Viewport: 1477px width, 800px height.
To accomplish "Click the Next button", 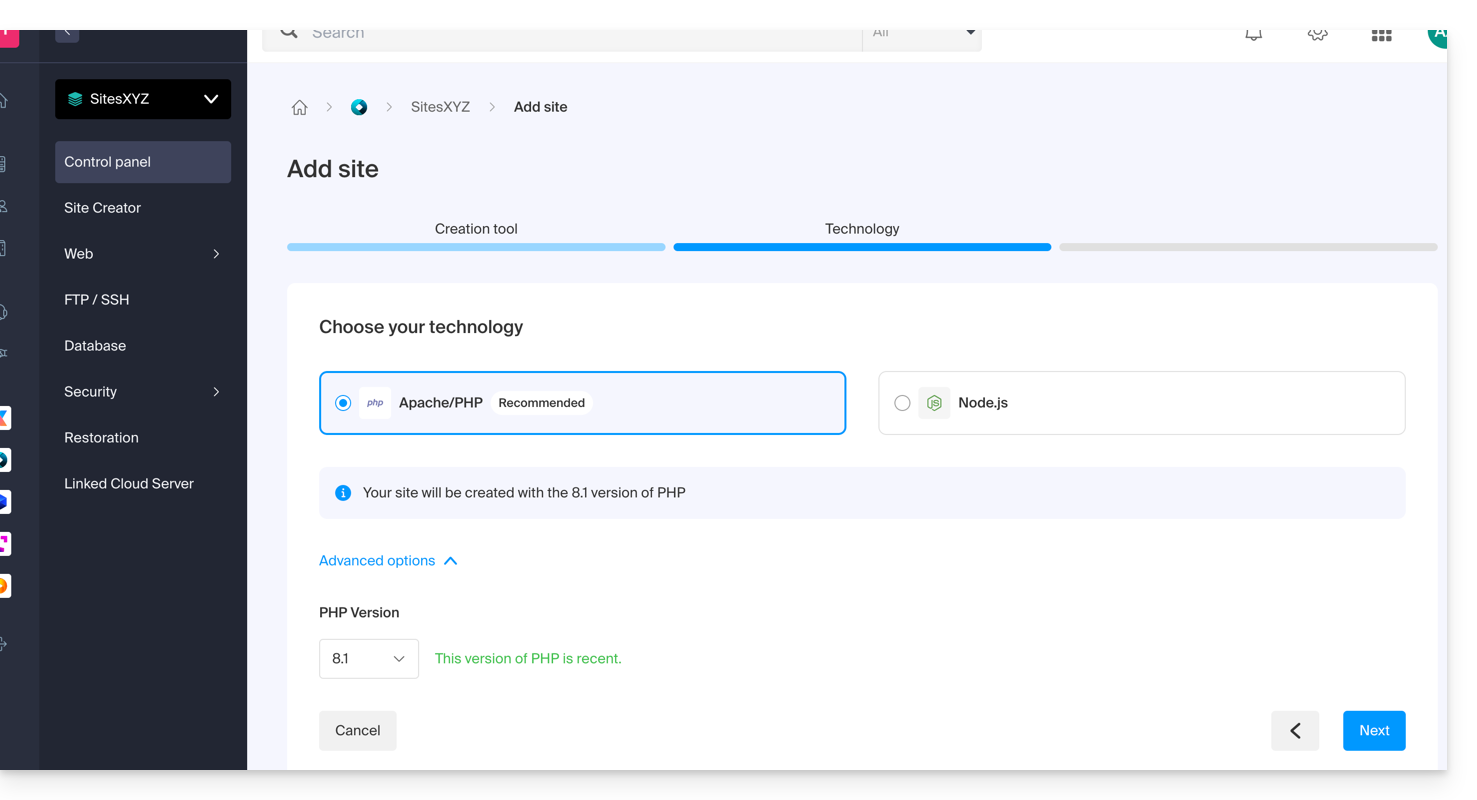I will pyautogui.click(x=1373, y=731).
